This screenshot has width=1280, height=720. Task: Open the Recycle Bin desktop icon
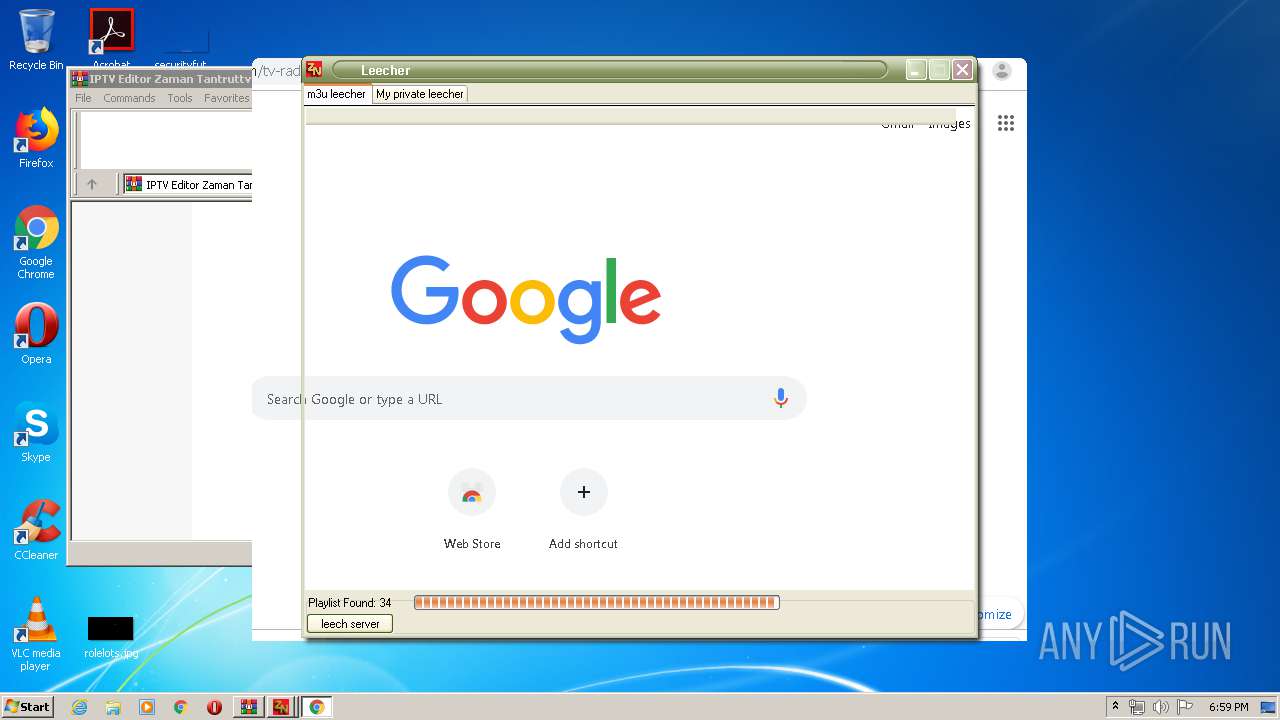pyautogui.click(x=36, y=40)
